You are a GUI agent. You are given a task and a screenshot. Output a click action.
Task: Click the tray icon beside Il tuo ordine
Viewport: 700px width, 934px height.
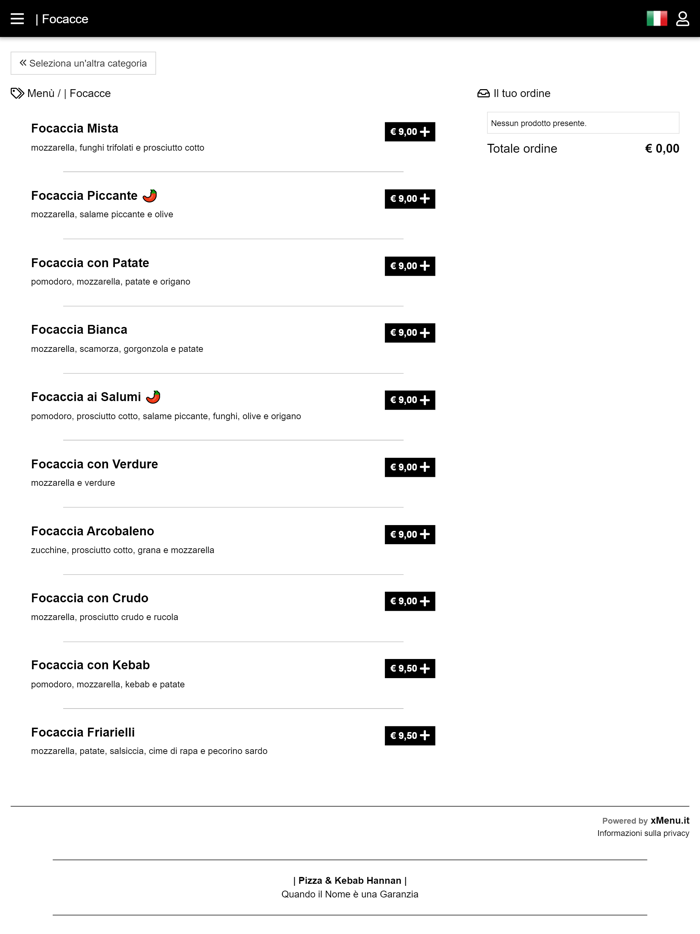pyautogui.click(x=483, y=93)
